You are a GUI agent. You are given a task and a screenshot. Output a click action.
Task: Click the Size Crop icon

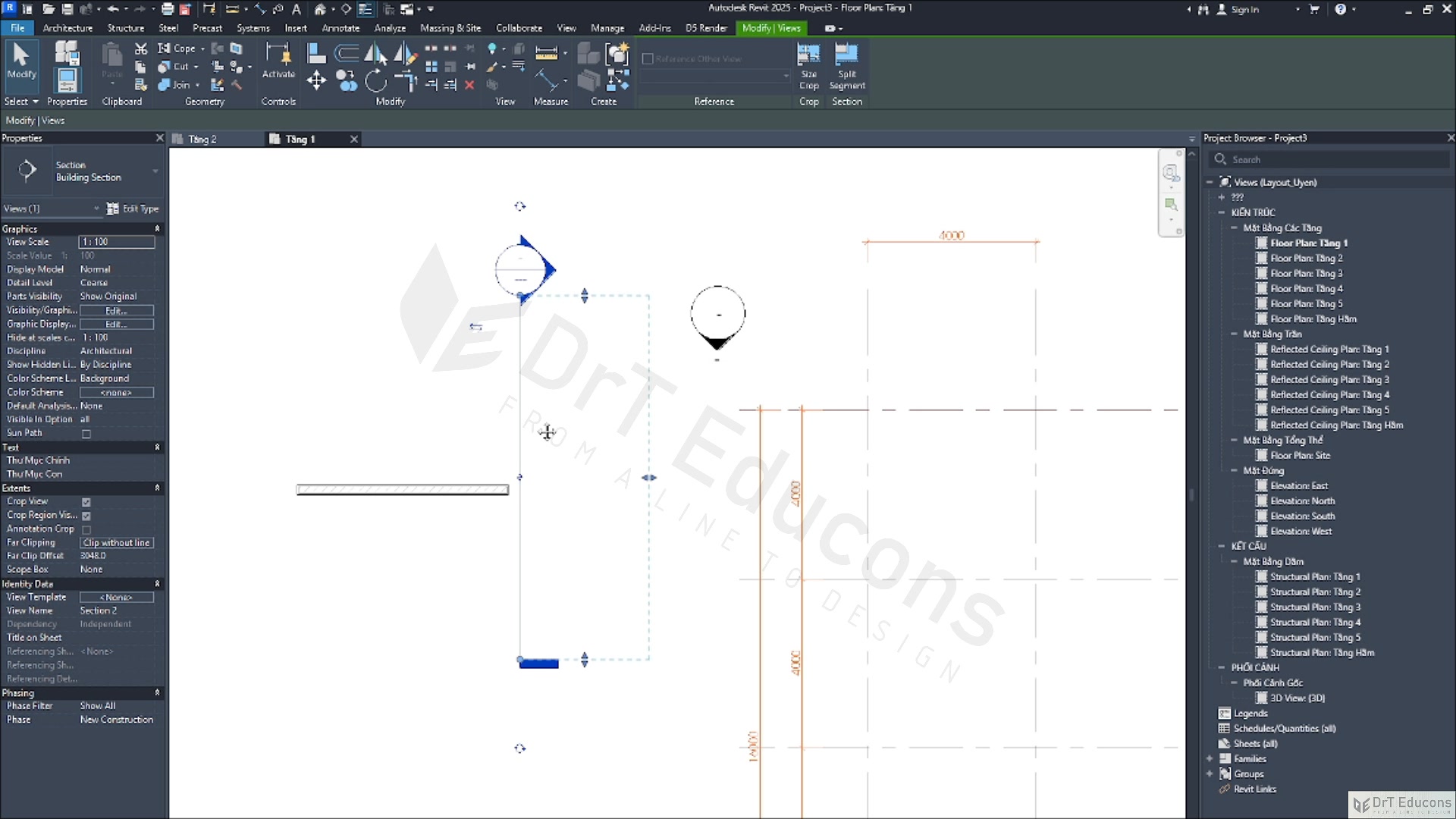808,67
